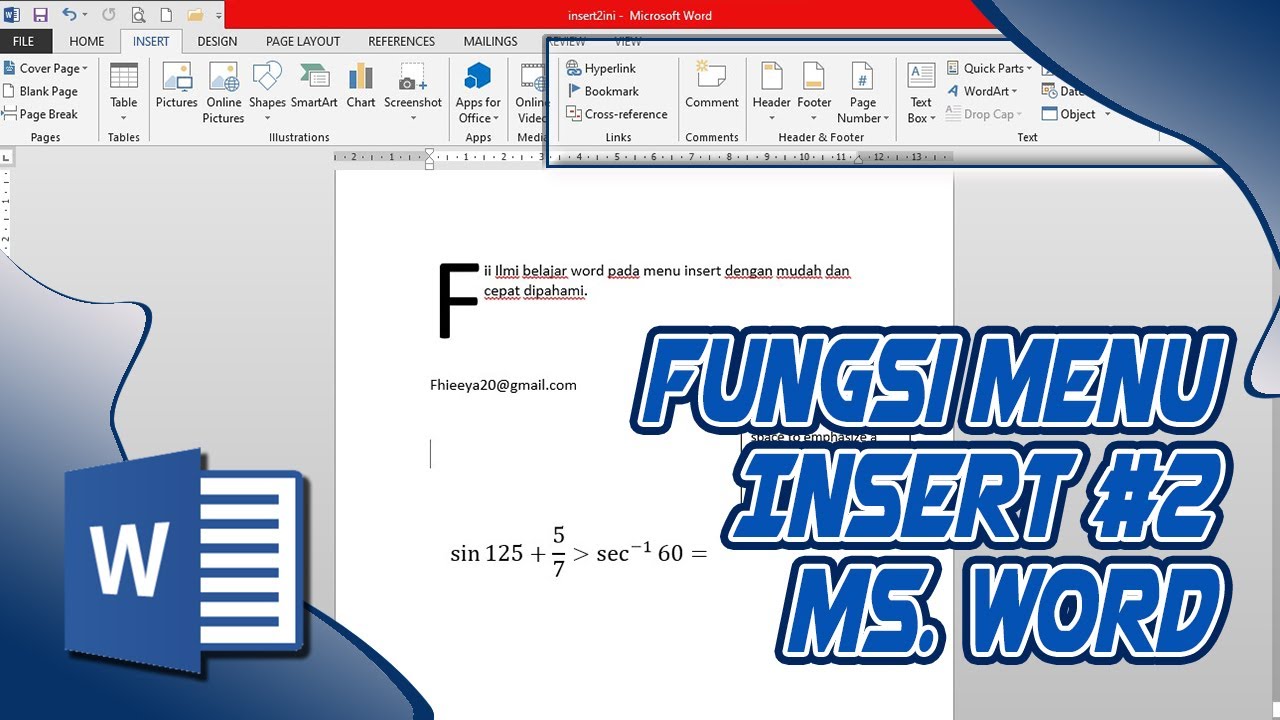Insert a Blank Page
The width and height of the screenshot is (1280, 720).
(x=40, y=91)
